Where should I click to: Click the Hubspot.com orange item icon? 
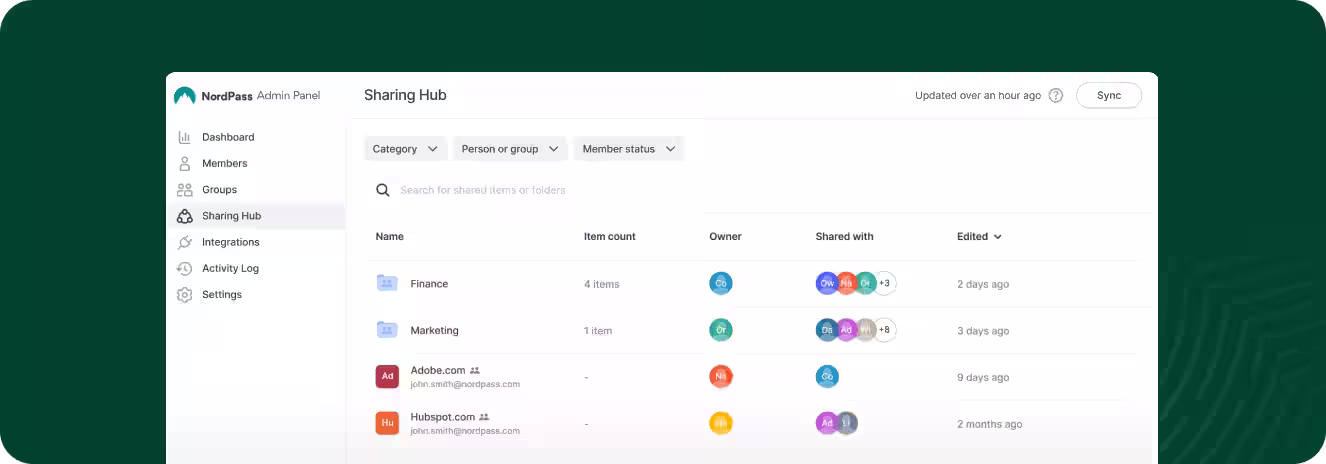tap(387, 423)
